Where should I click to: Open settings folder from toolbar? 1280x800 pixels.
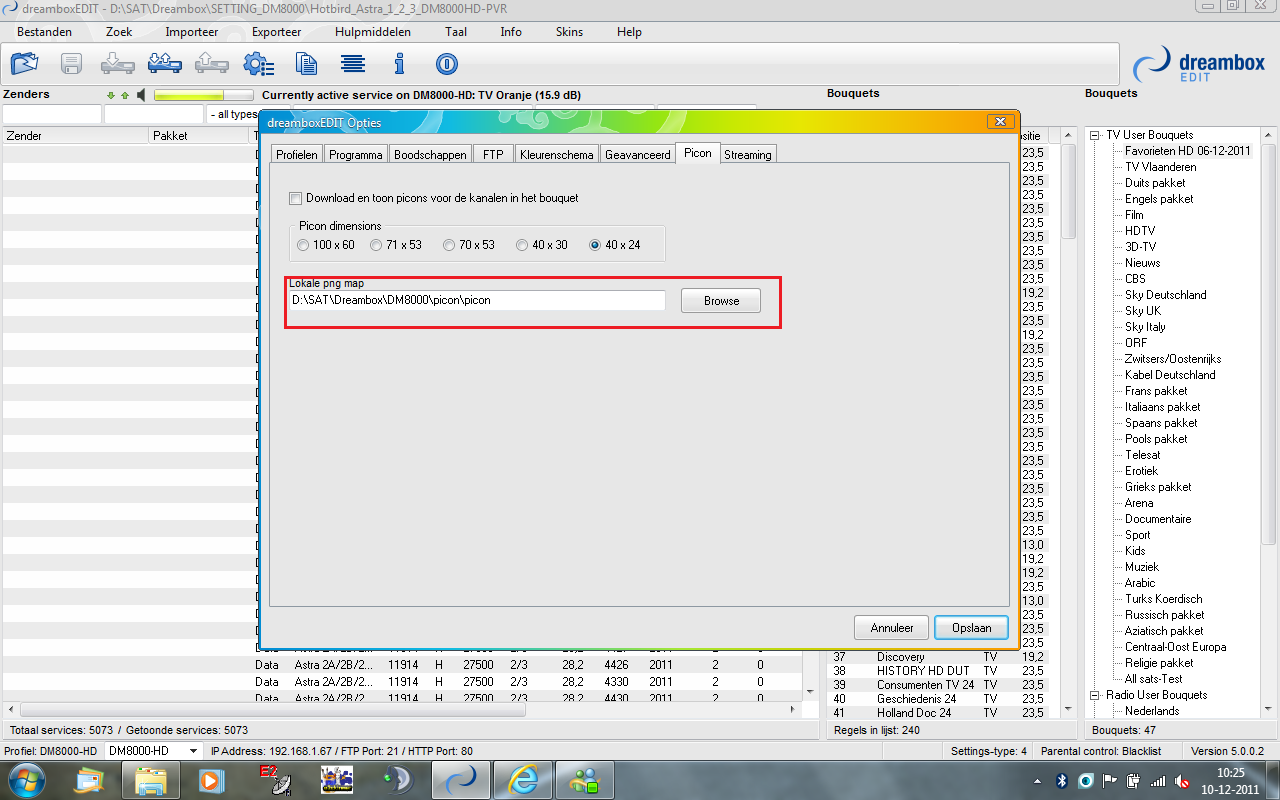[24, 64]
